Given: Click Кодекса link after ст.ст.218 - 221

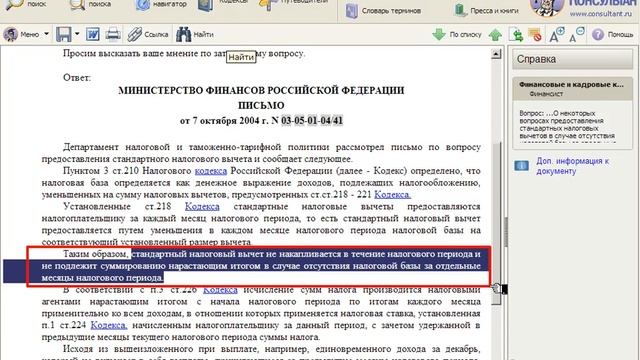Looking at the screenshot, I should (392, 195).
